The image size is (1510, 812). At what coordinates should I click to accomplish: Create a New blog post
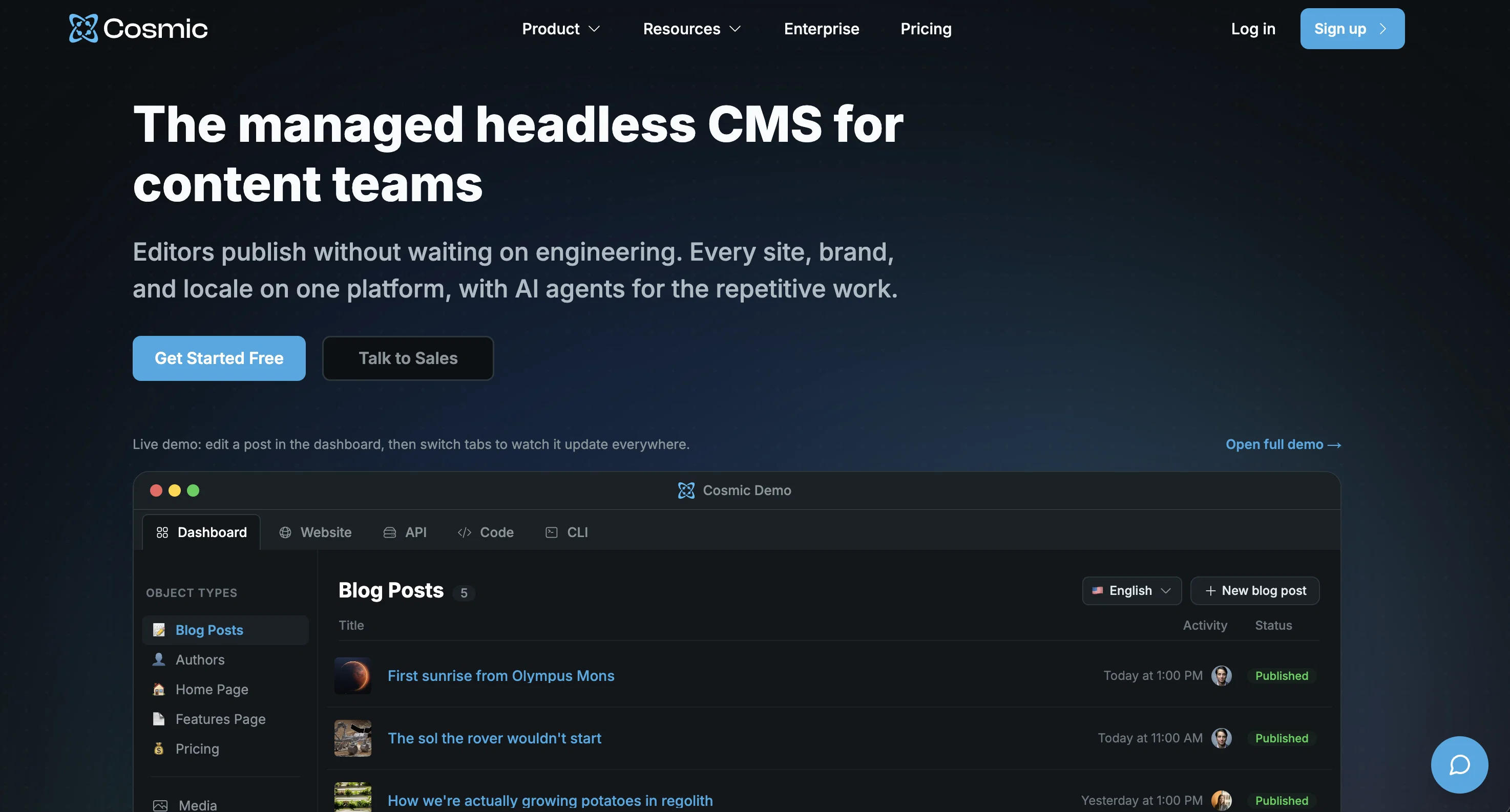coord(1254,590)
